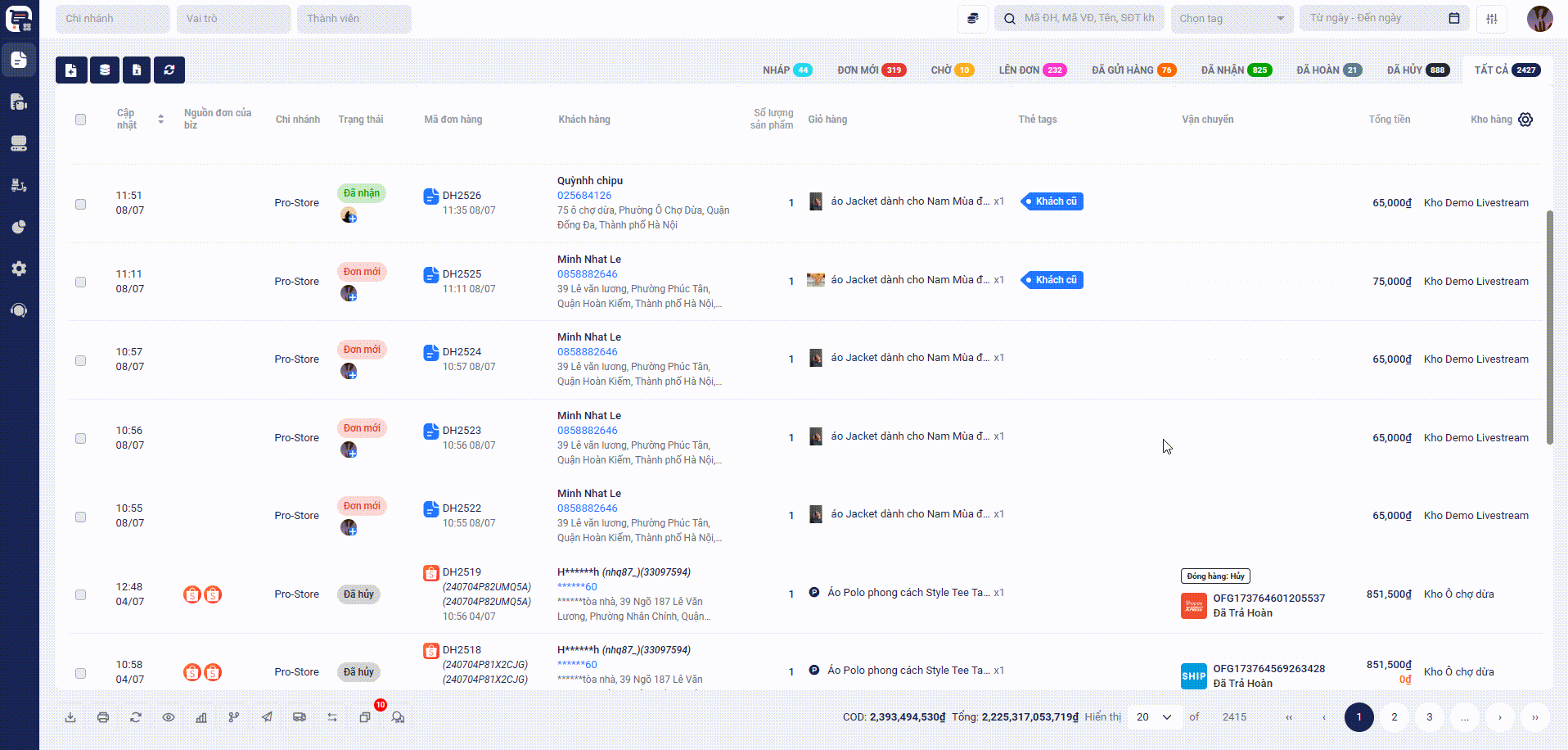The image size is (1568, 750).
Task: Tick the select-all checkbox in table header
Action: point(80,120)
